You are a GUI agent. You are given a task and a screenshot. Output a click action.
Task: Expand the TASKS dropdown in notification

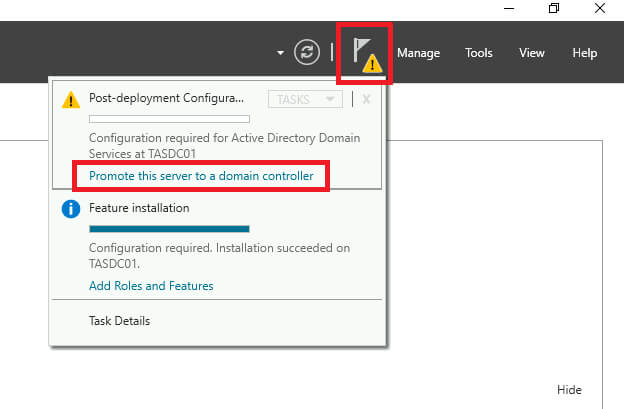pos(305,99)
